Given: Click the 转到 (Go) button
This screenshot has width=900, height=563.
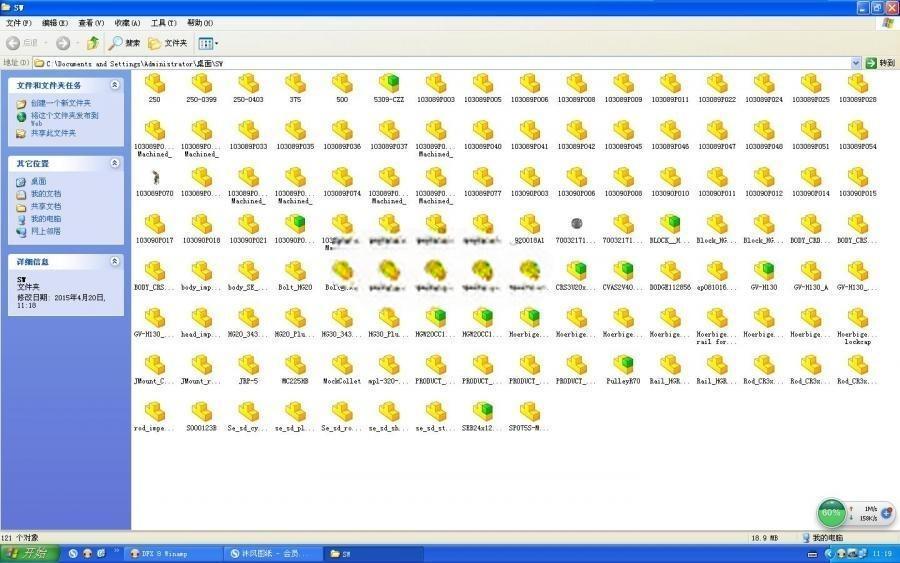Looking at the screenshot, I should [x=880, y=63].
